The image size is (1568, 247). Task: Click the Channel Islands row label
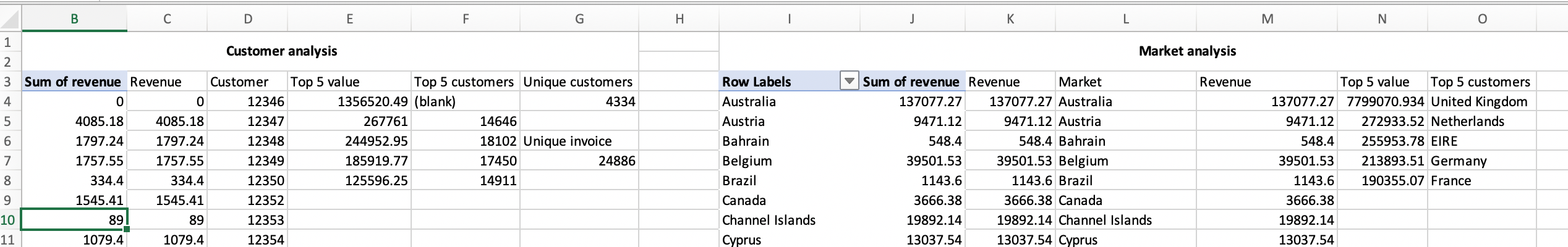(x=788, y=220)
